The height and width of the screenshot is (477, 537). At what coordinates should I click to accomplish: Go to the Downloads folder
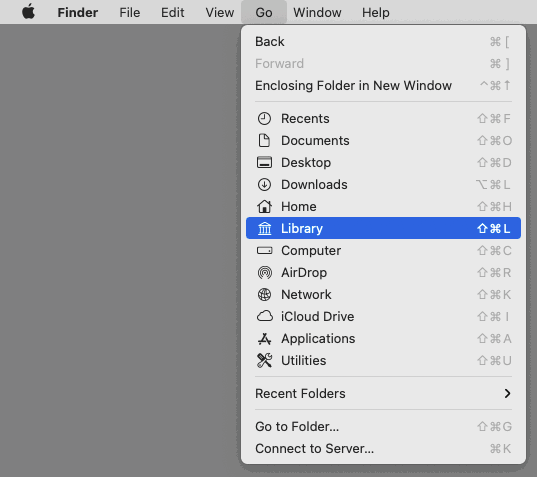pos(383,185)
